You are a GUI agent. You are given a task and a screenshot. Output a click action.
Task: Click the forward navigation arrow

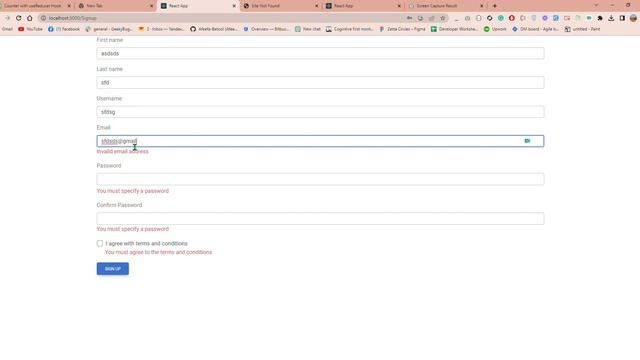(x=7, y=18)
